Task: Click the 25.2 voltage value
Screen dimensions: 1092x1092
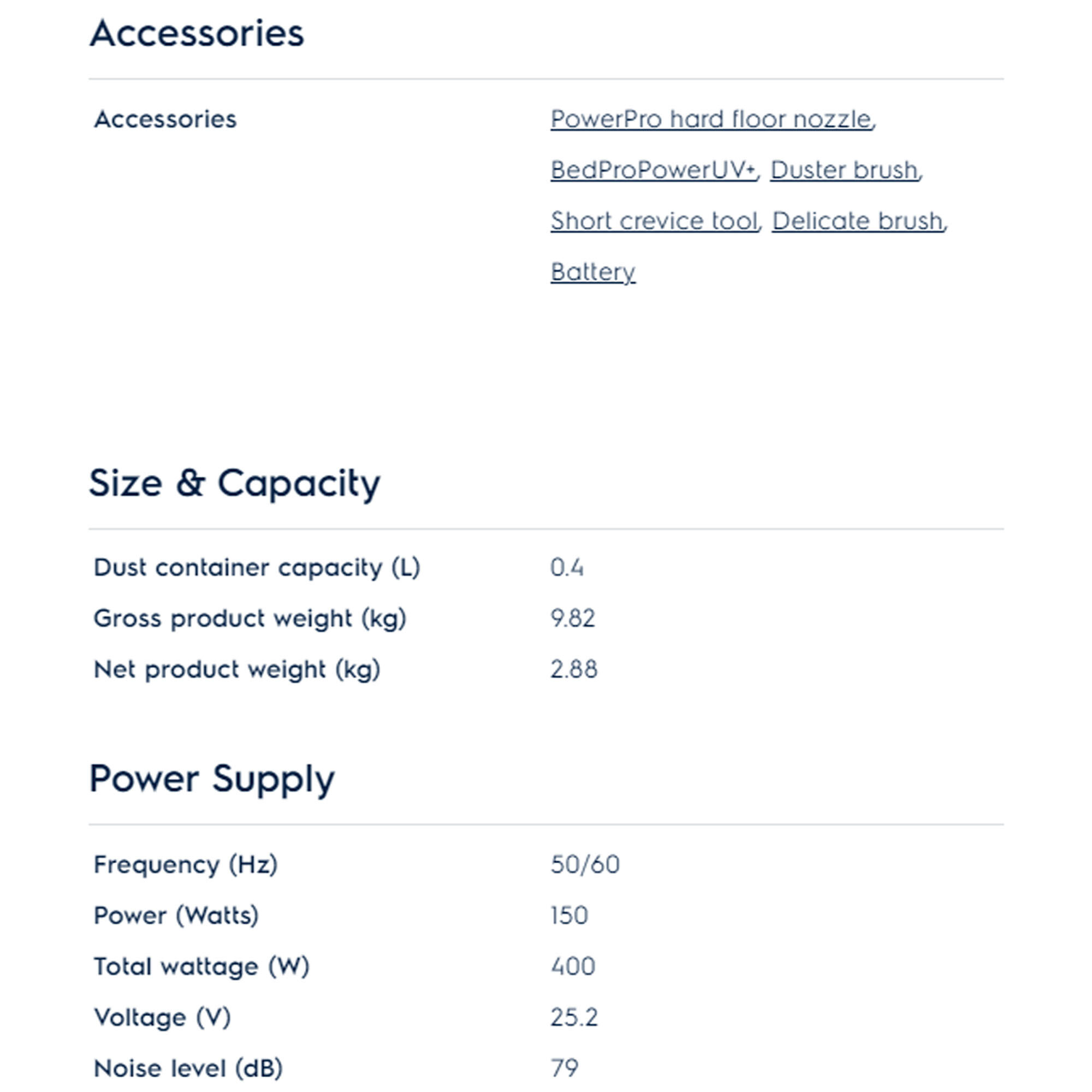Action: (x=574, y=1017)
